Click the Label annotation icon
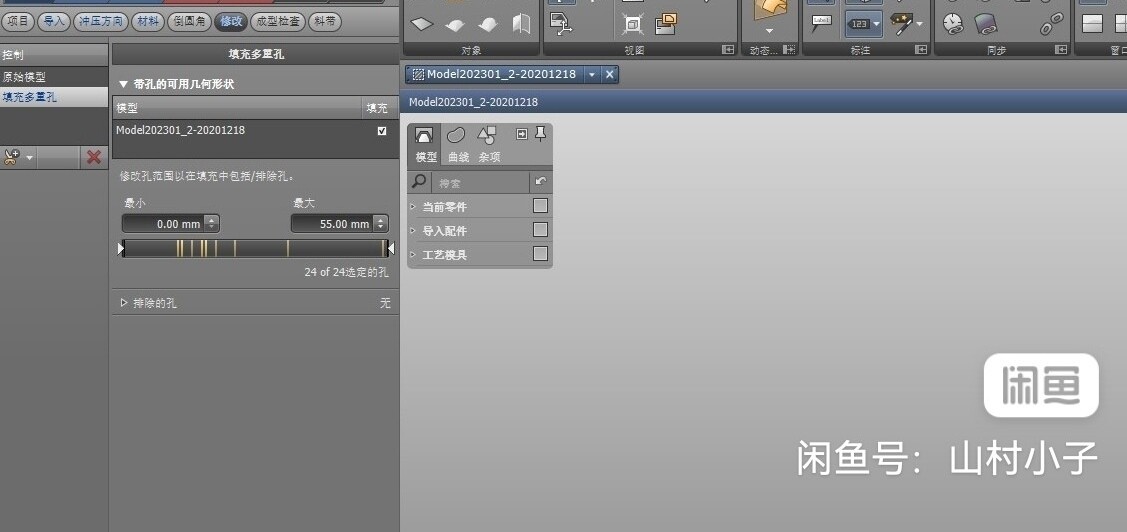The width and height of the screenshot is (1127, 532). [x=822, y=24]
